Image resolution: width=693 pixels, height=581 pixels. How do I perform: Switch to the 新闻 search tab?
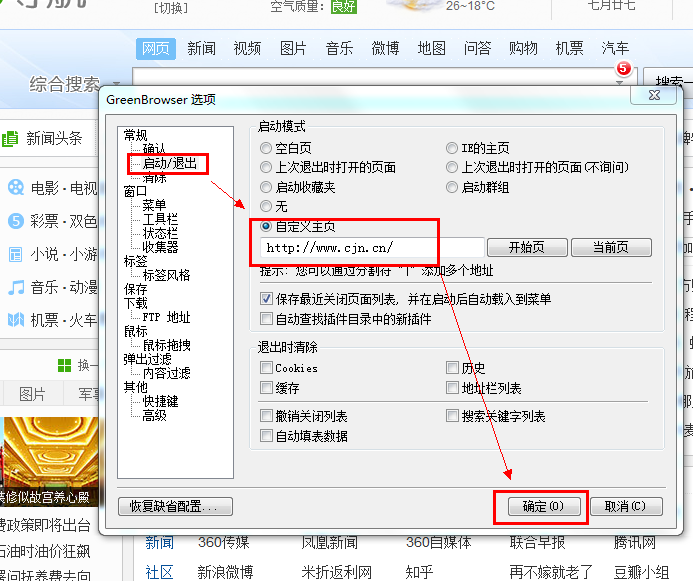[x=201, y=48]
